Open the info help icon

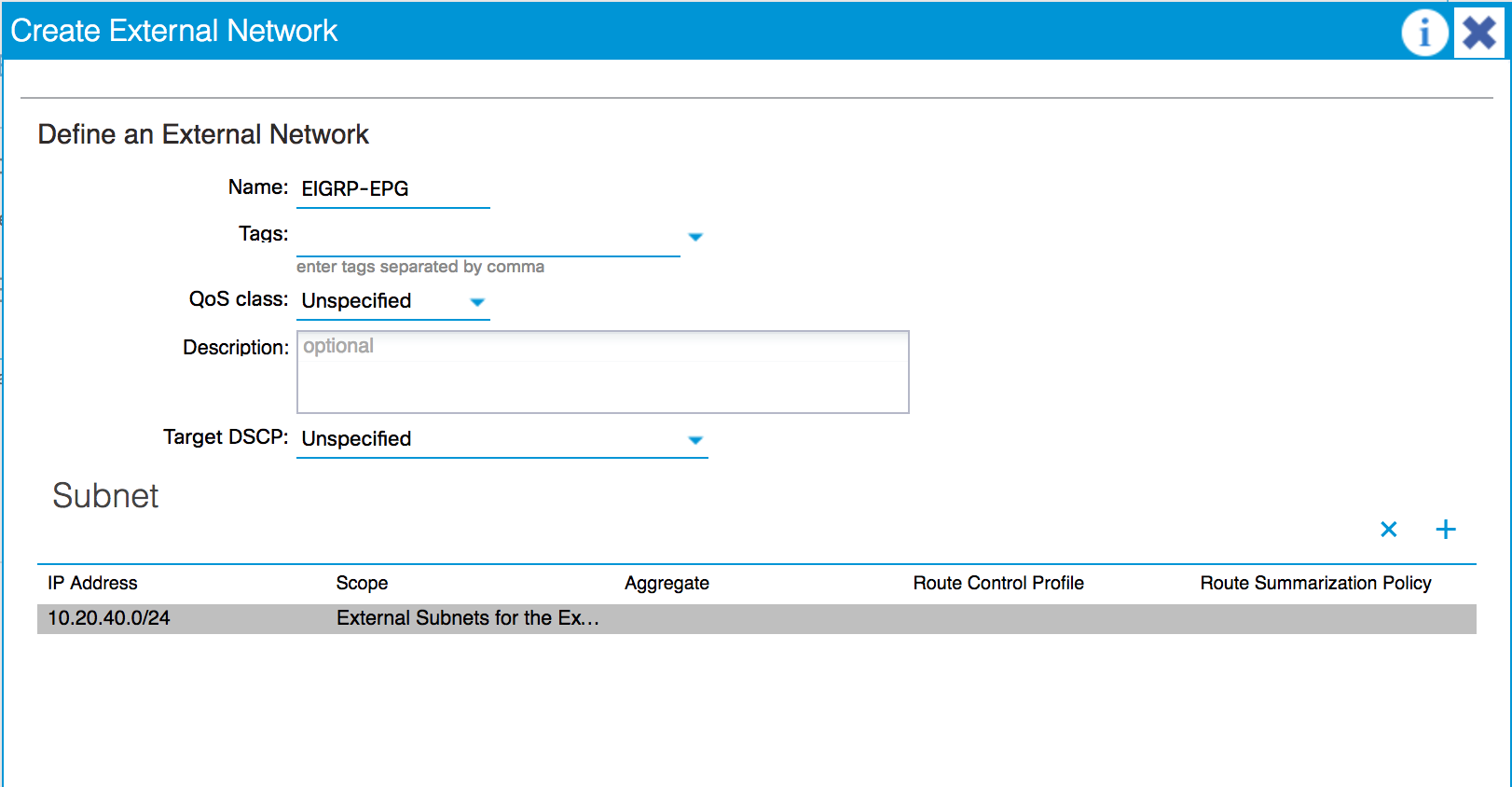1424,33
